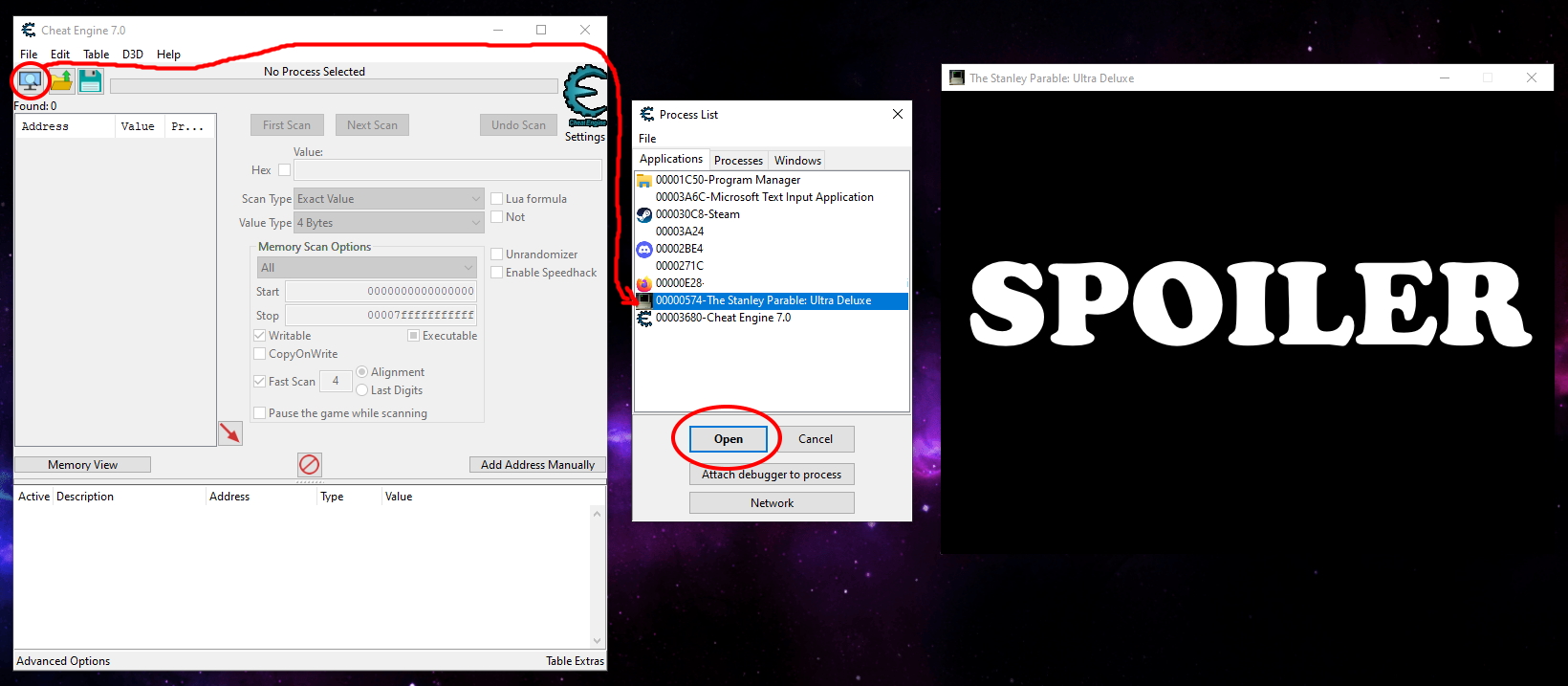1568x686 pixels.
Task: Click Attach debugger to process button
Action: point(772,475)
